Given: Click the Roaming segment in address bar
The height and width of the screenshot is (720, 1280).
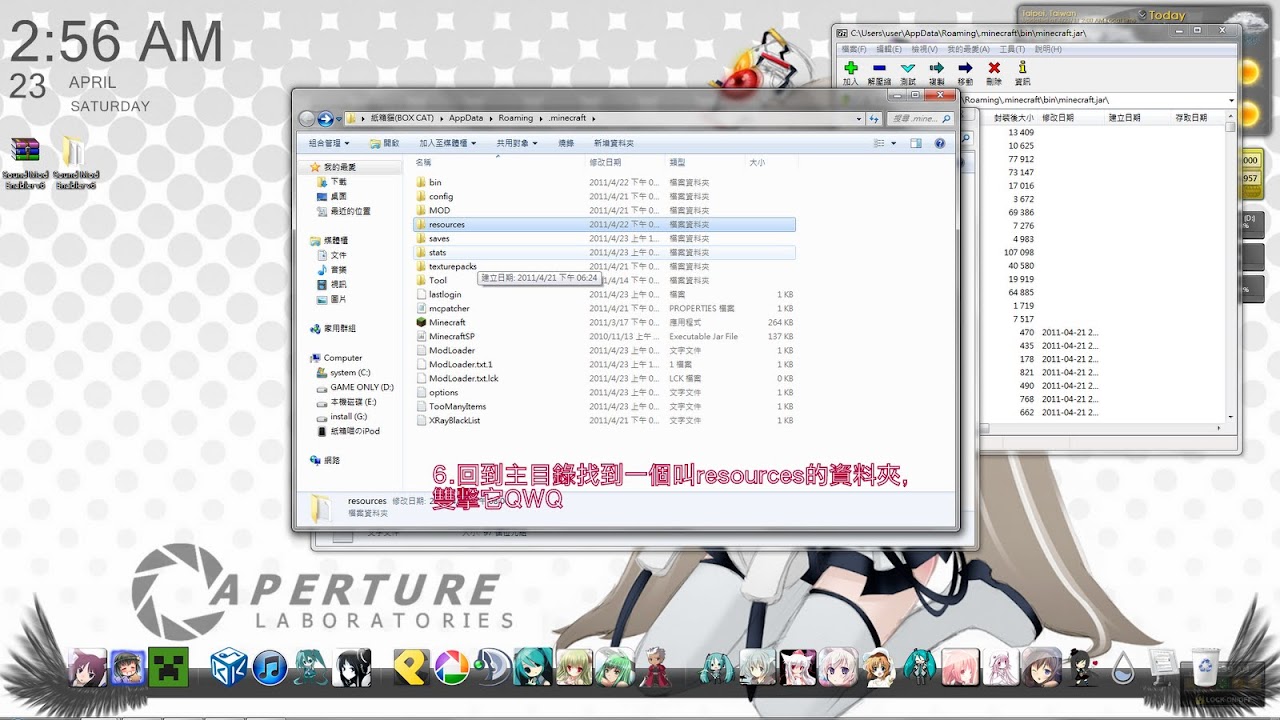Looking at the screenshot, I should pyautogui.click(x=516, y=118).
